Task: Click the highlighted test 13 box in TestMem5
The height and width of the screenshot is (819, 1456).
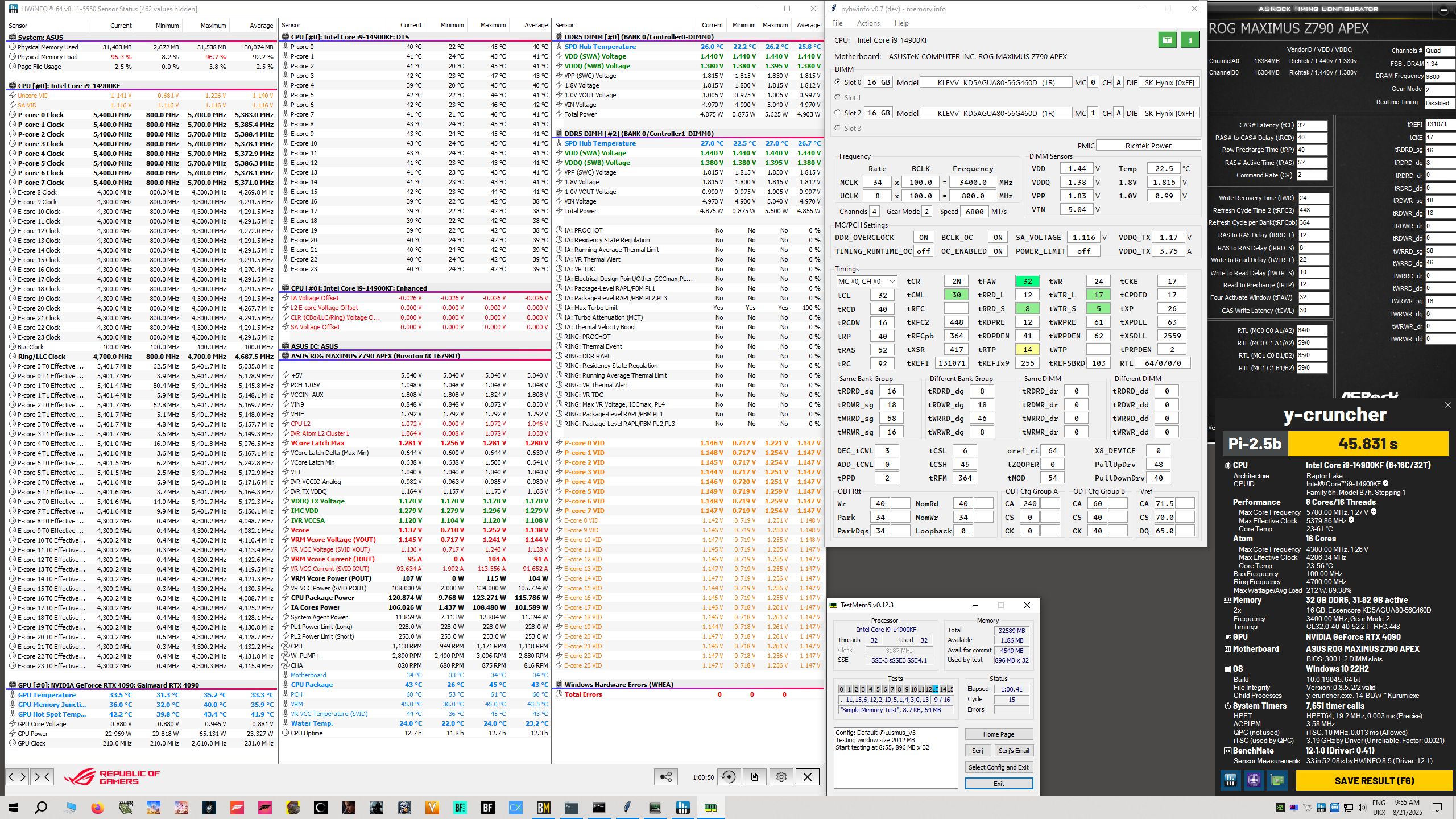Action: tap(936, 689)
